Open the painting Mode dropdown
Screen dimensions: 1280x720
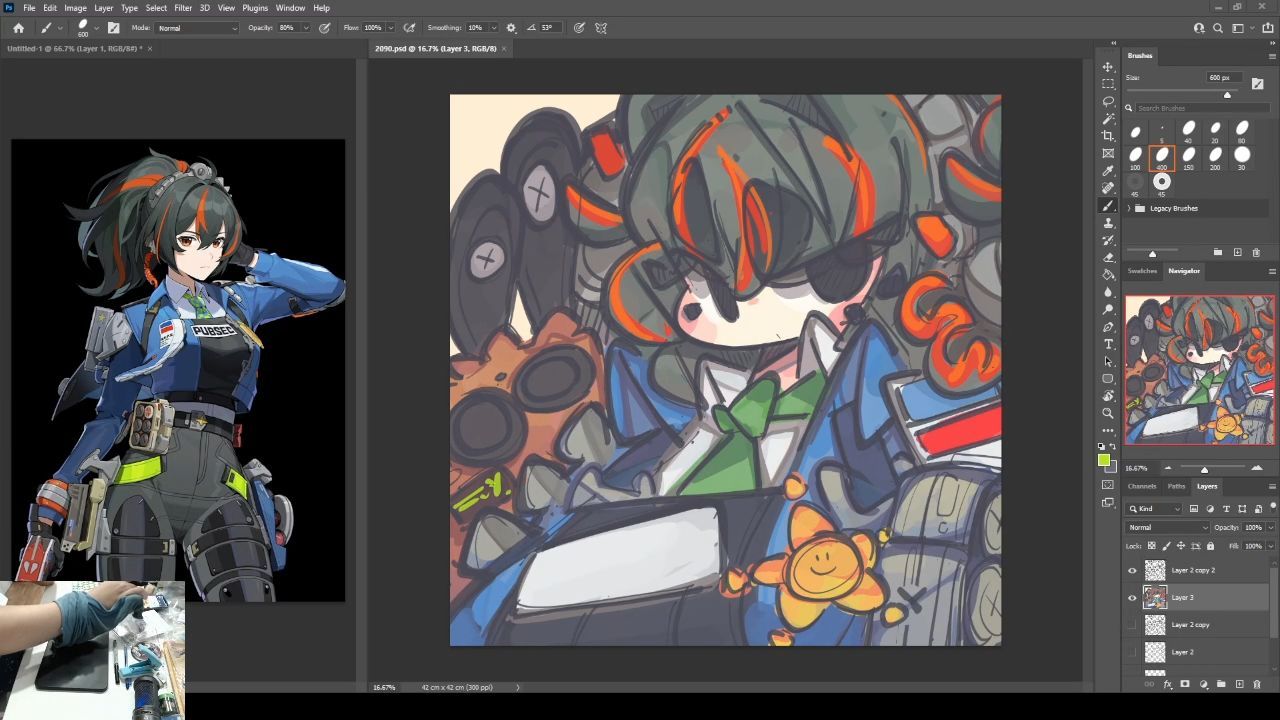point(198,28)
